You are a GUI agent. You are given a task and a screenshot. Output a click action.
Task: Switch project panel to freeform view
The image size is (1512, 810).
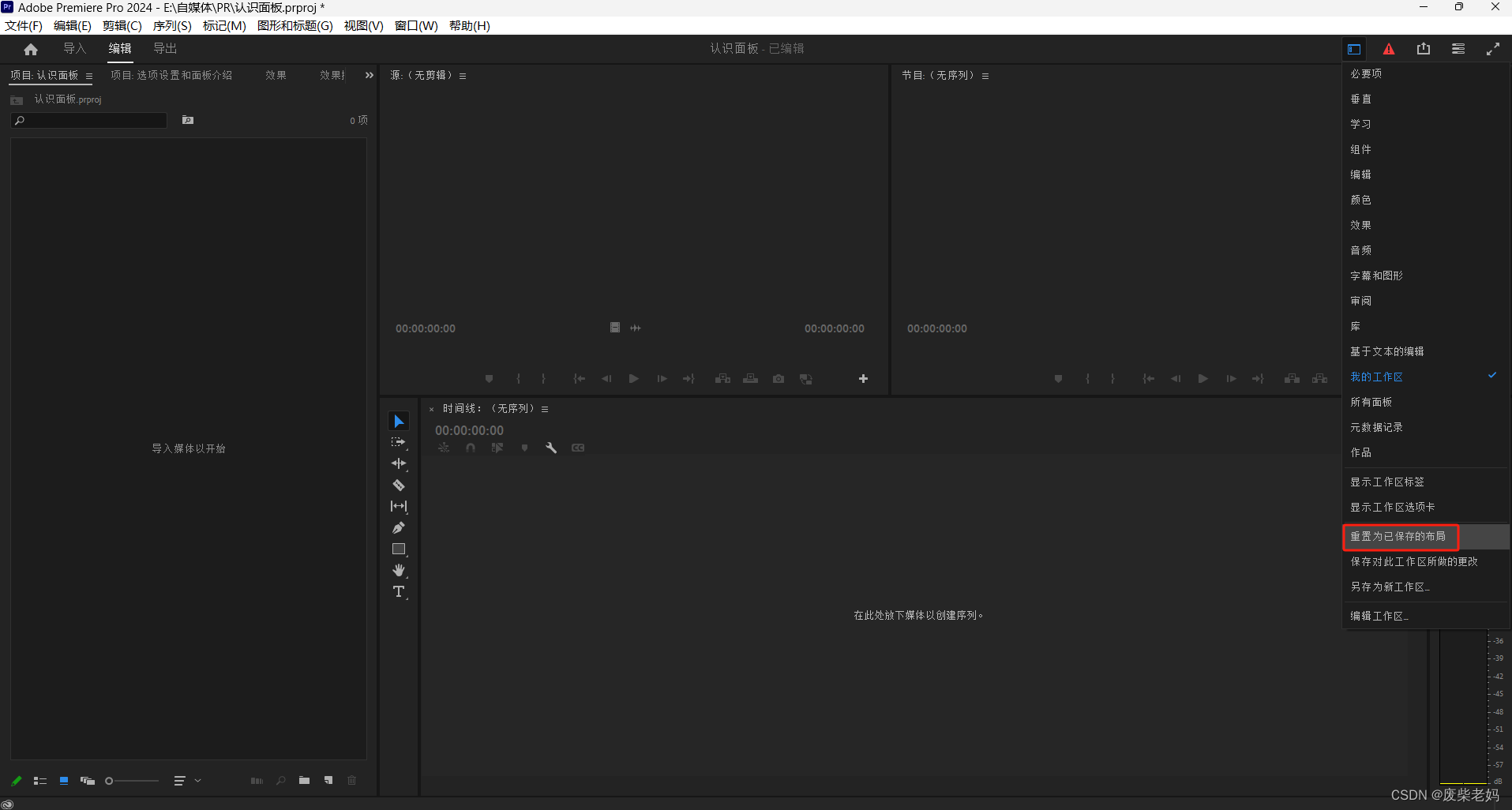pyautogui.click(x=88, y=781)
